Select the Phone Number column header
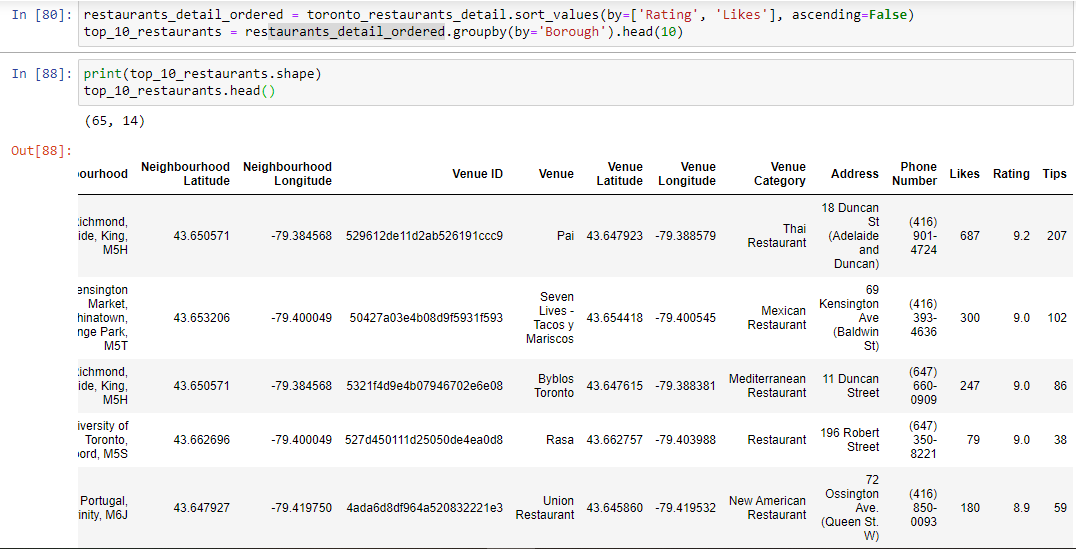The image size is (1076, 549). tap(917, 174)
